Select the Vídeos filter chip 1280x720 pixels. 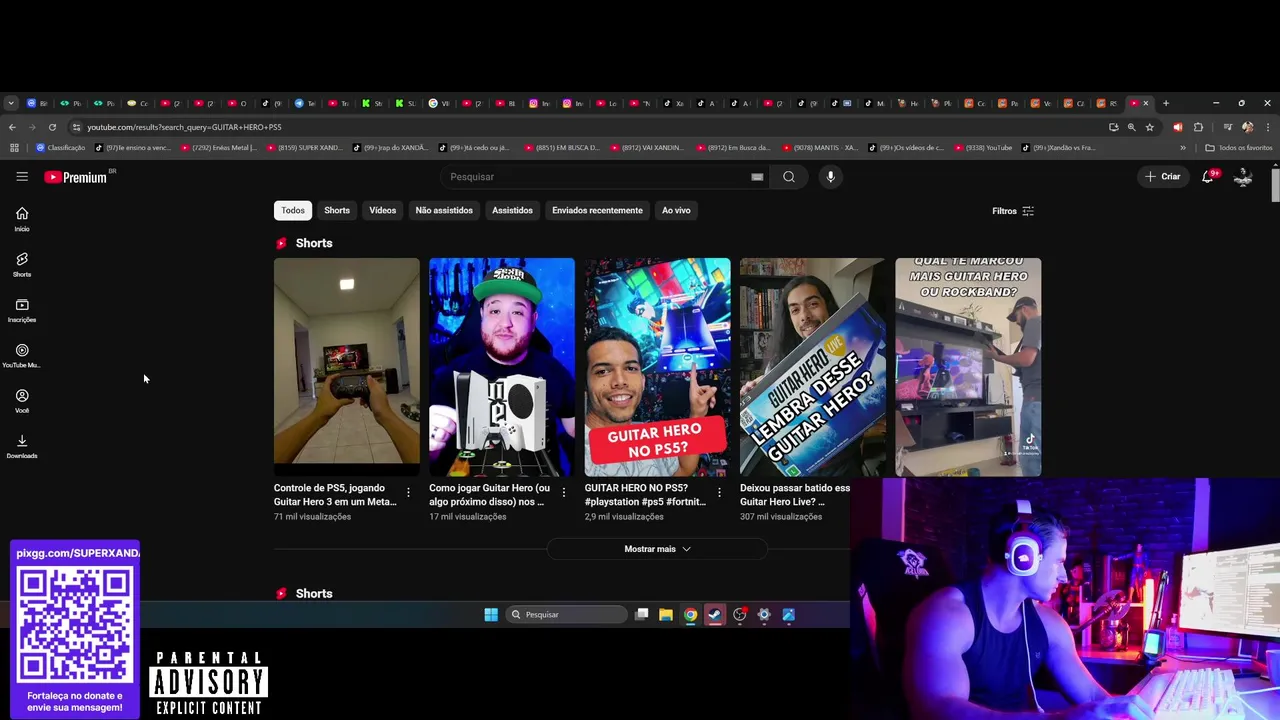tap(382, 210)
